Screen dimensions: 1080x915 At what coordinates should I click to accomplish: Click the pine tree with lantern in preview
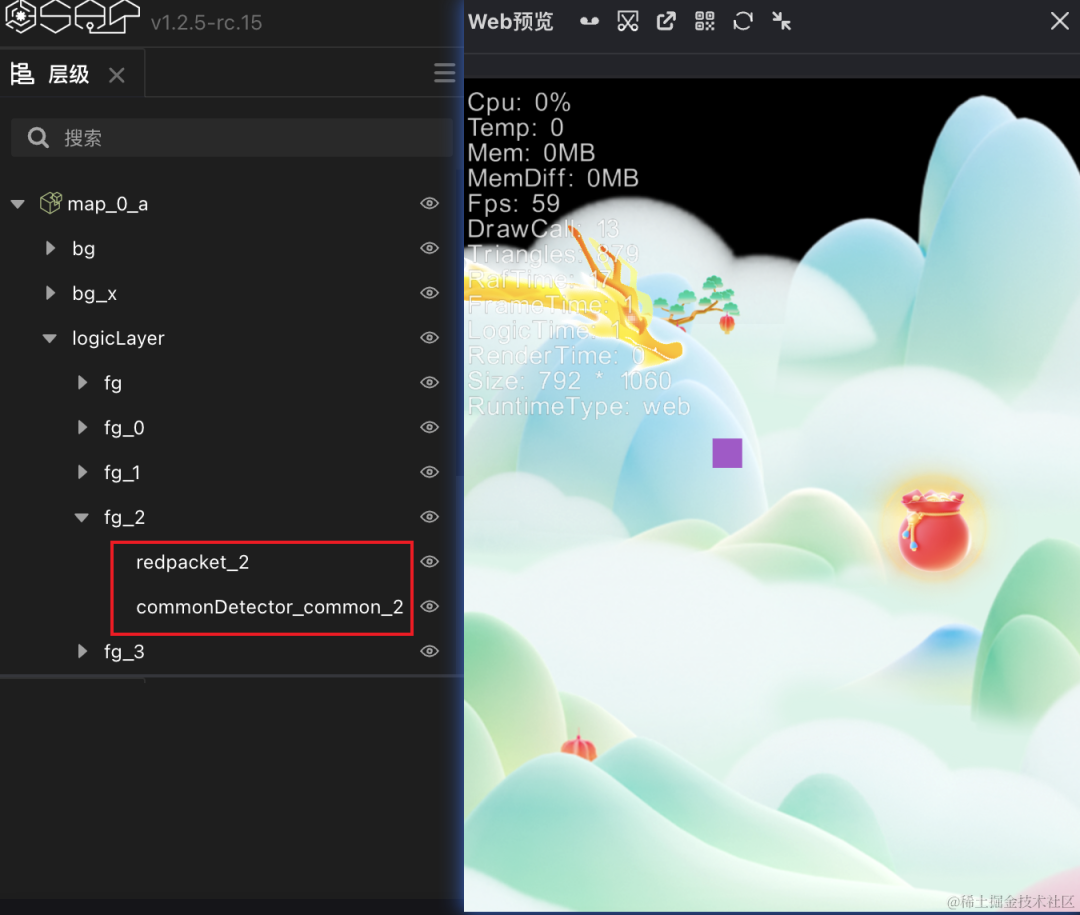tap(697, 303)
